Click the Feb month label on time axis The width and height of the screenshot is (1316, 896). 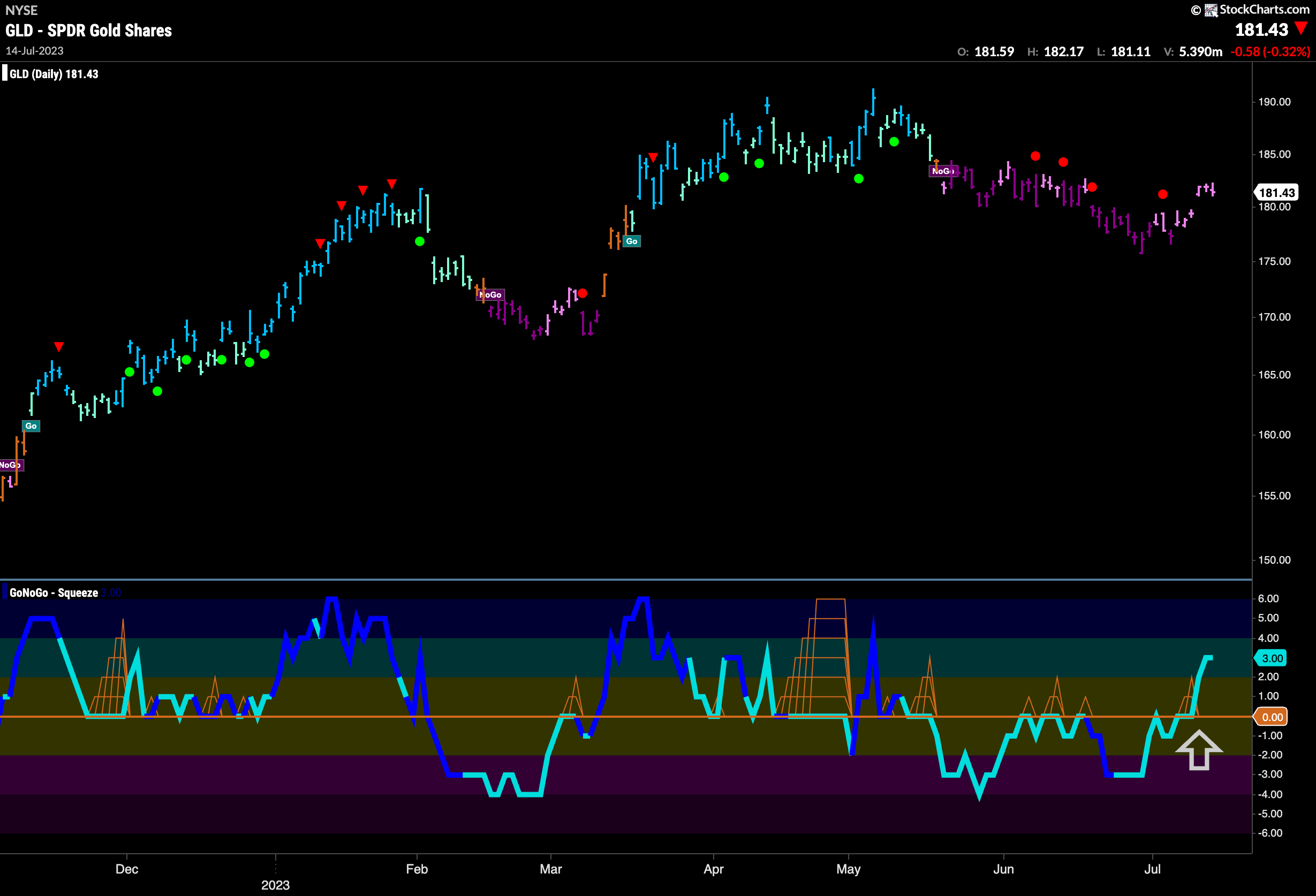click(x=417, y=869)
